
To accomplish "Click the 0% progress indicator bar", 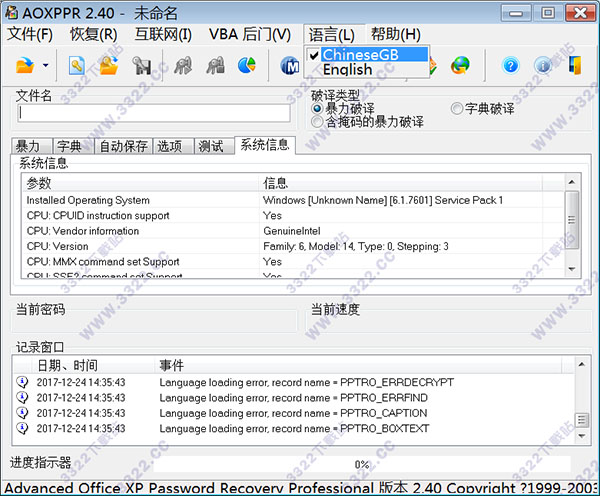I will point(362,464).
